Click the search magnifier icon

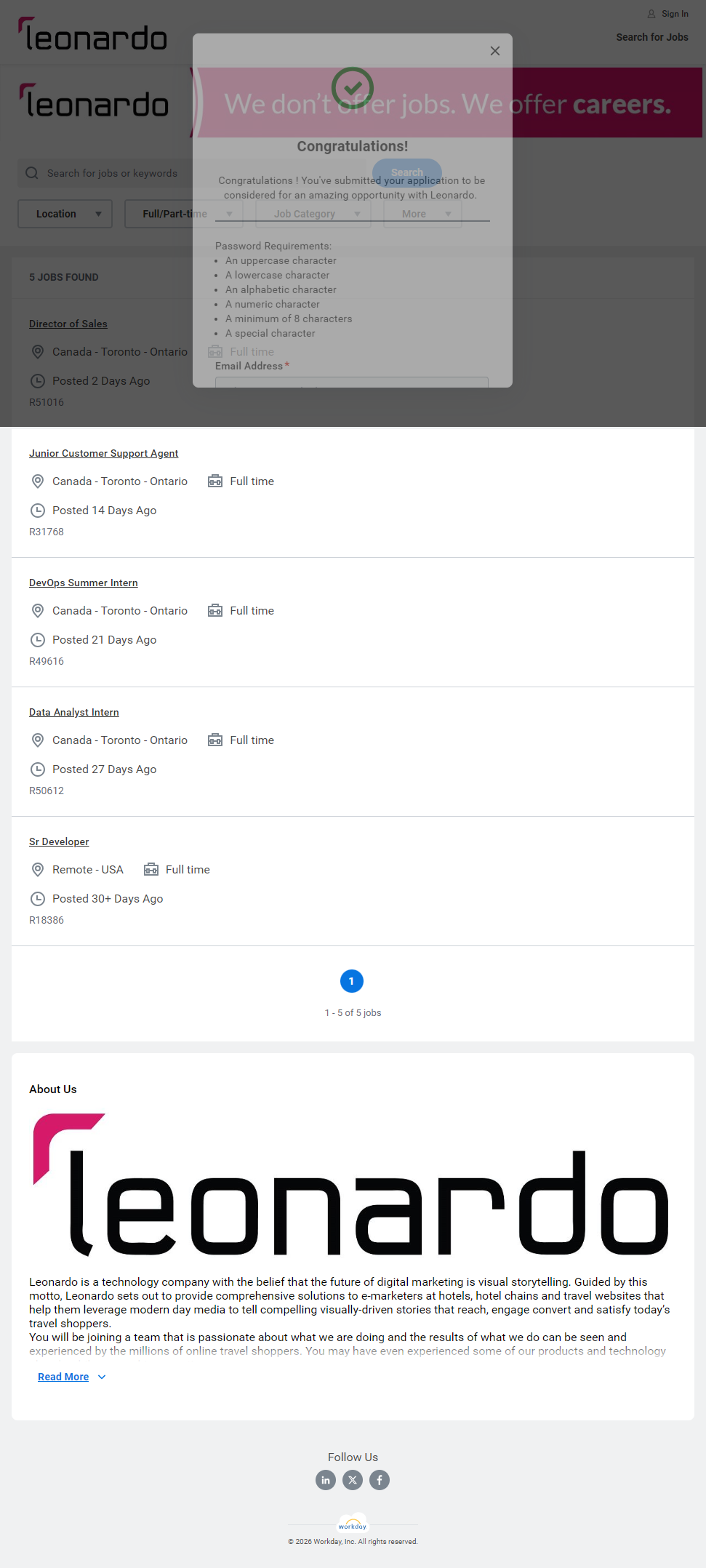click(32, 173)
